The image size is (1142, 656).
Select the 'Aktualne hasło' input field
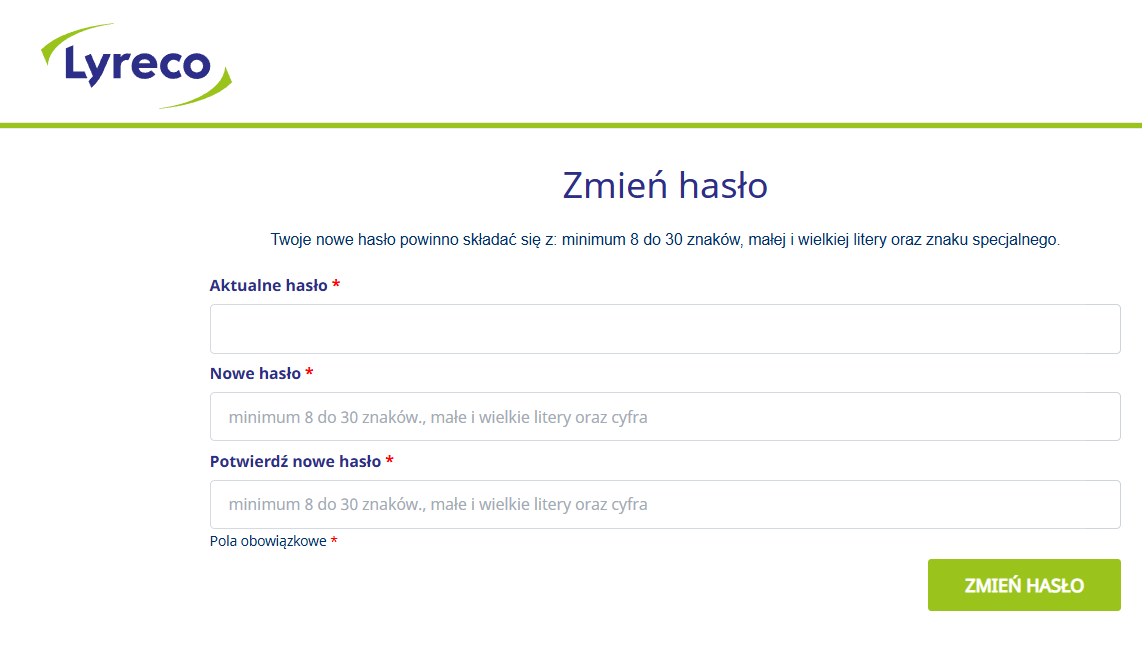click(x=665, y=328)
